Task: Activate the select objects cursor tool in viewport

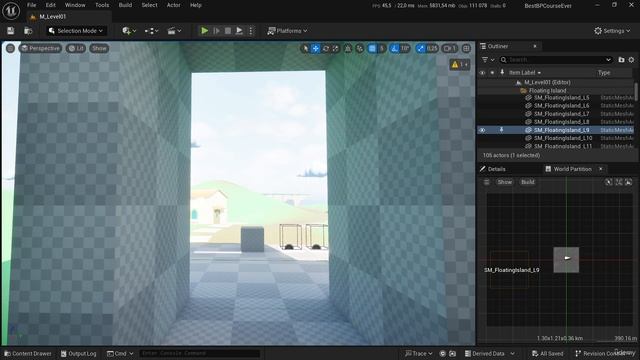Action: pyautogui.click(x=305, y=48)
